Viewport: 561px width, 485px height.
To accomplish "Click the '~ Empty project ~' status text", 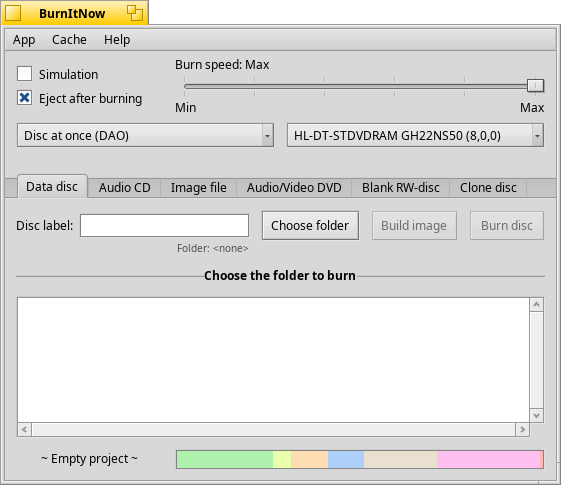I will [89, 459].
